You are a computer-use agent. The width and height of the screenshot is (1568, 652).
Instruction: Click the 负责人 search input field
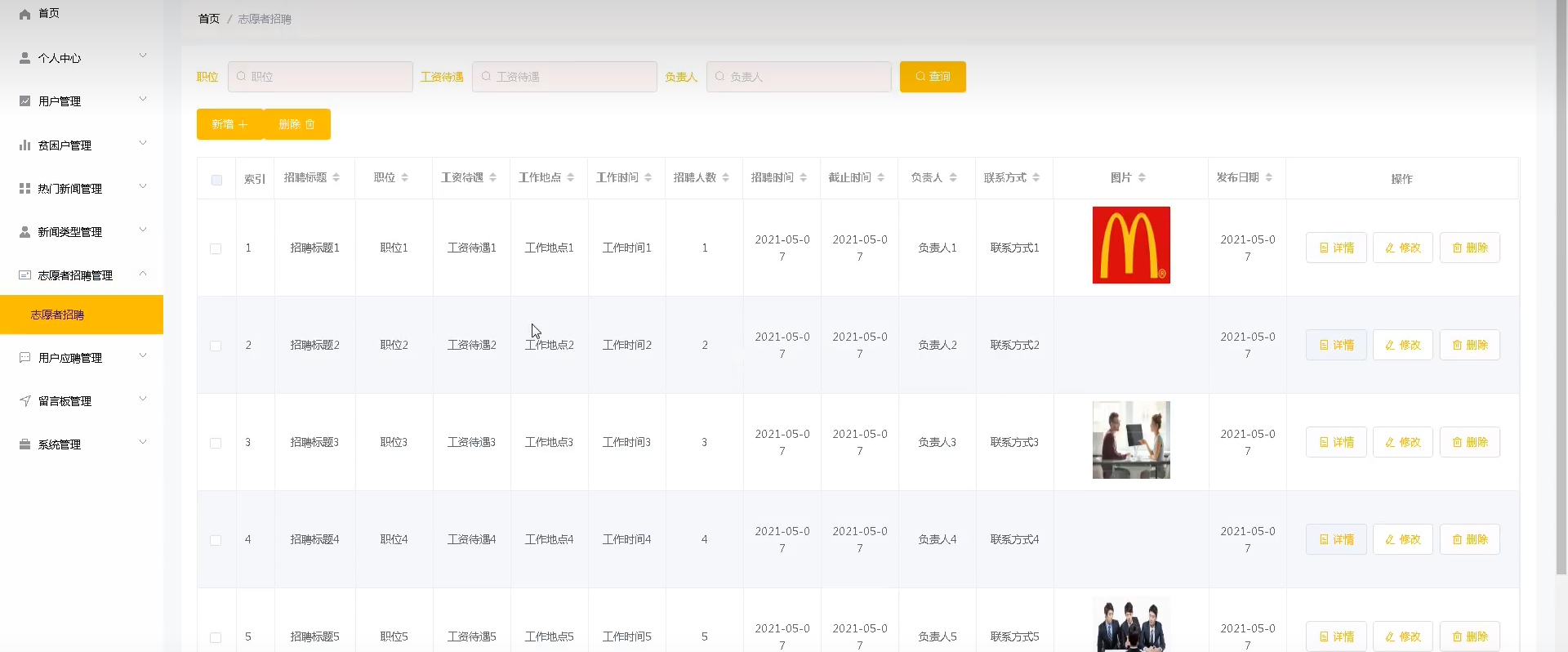click(x=799, y=77)
